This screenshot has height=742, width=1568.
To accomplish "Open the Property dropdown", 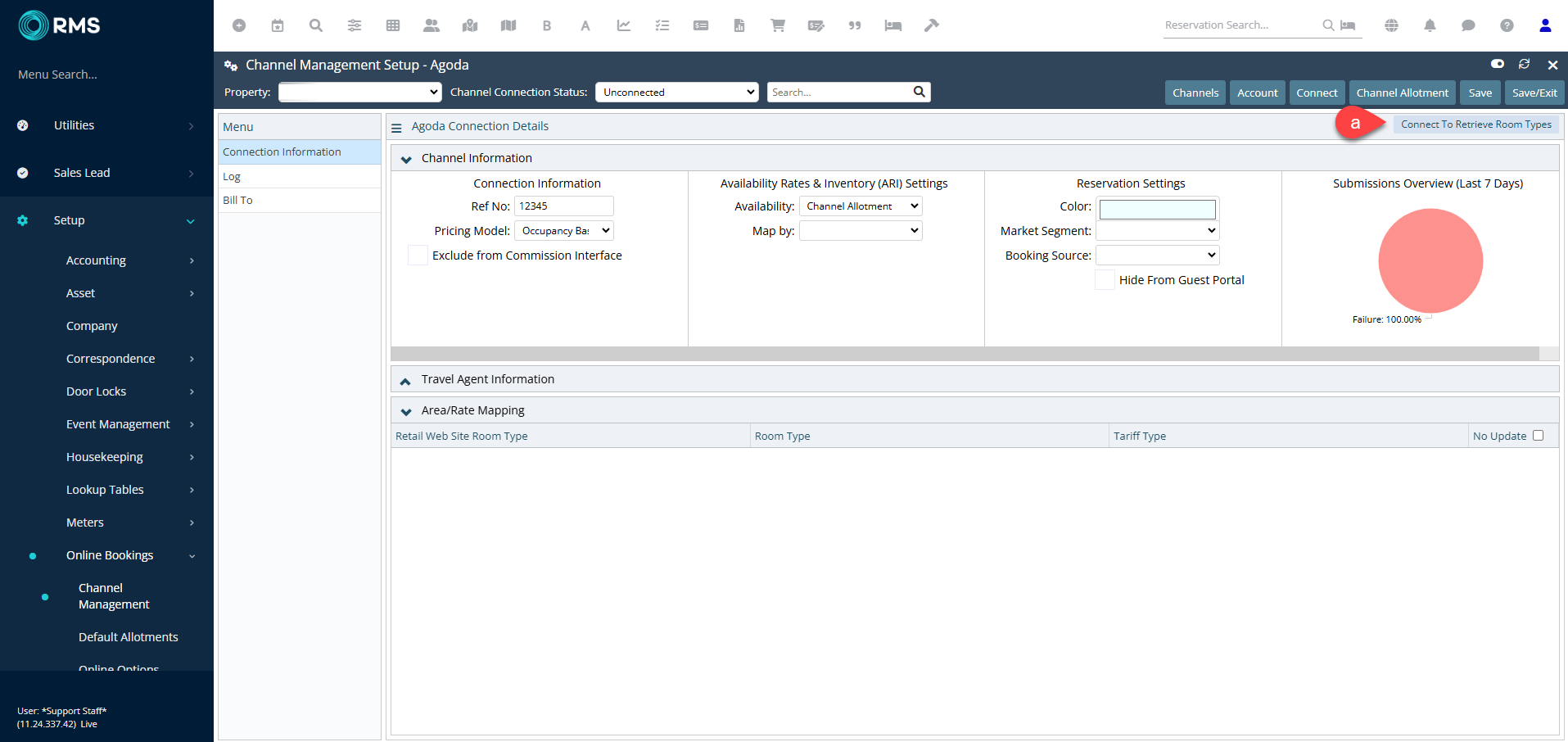I will tap(359, 92).
